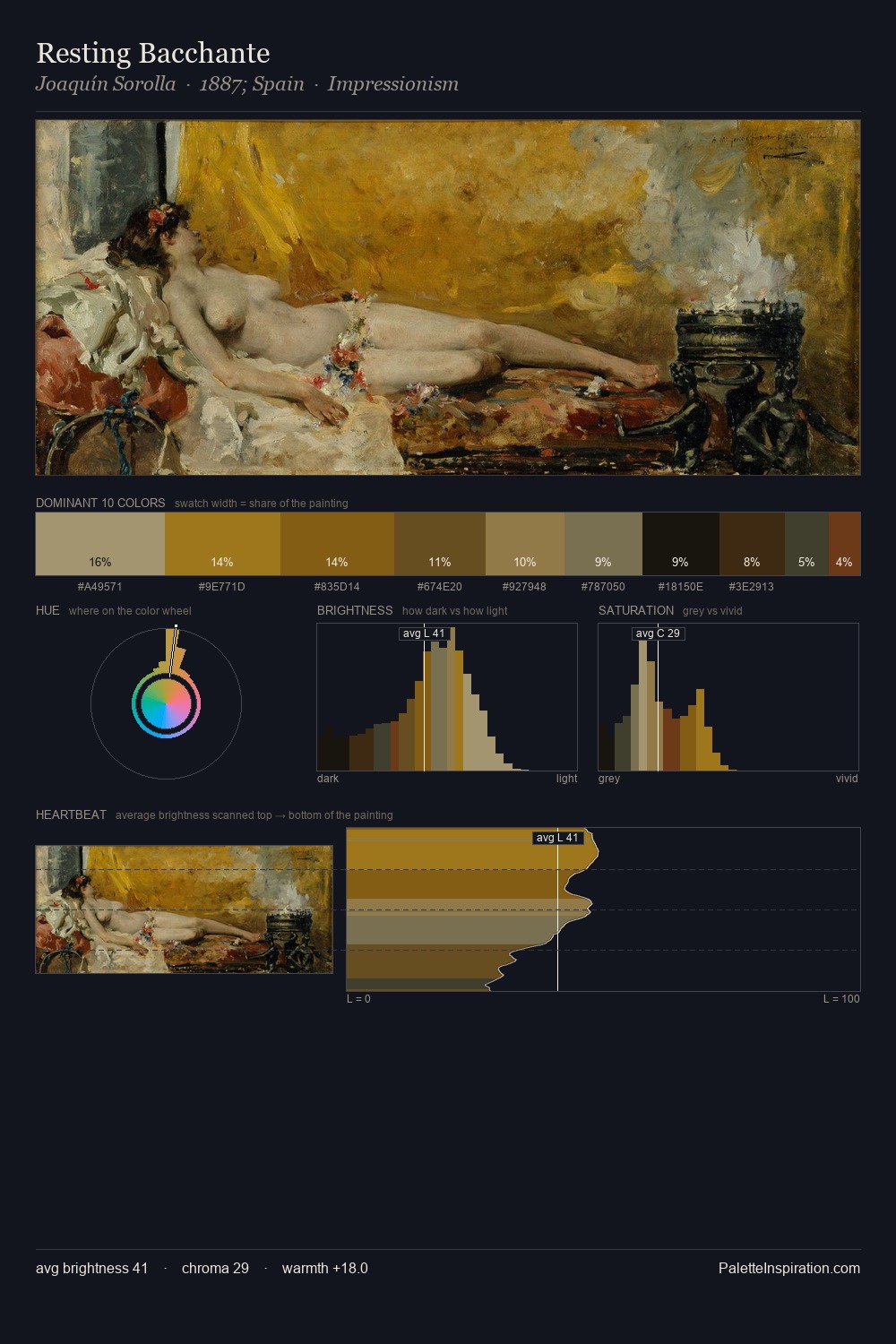The height and width of the screenshot is (1344, 896).
Task: Click the color wheel in the hue chart
Action: [166, 705]
